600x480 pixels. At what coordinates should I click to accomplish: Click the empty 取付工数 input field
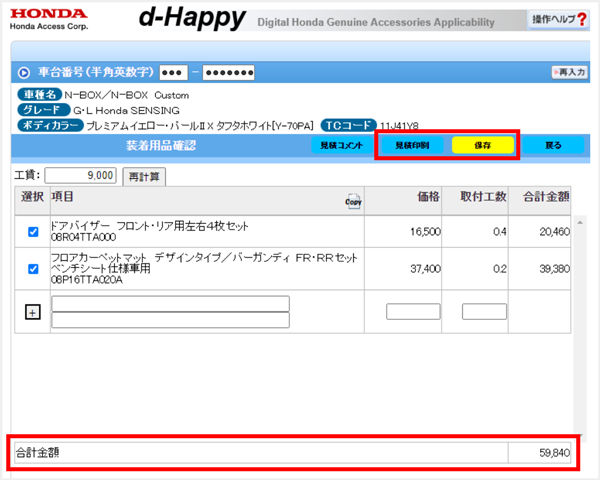click(x=484, y=312)
